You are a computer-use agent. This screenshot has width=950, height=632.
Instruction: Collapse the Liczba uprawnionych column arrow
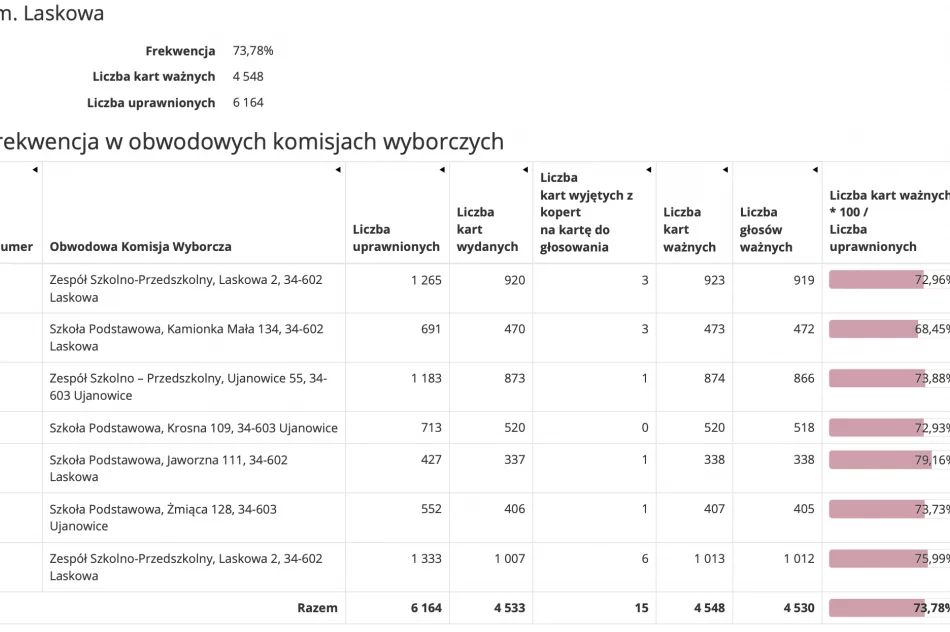441,169
